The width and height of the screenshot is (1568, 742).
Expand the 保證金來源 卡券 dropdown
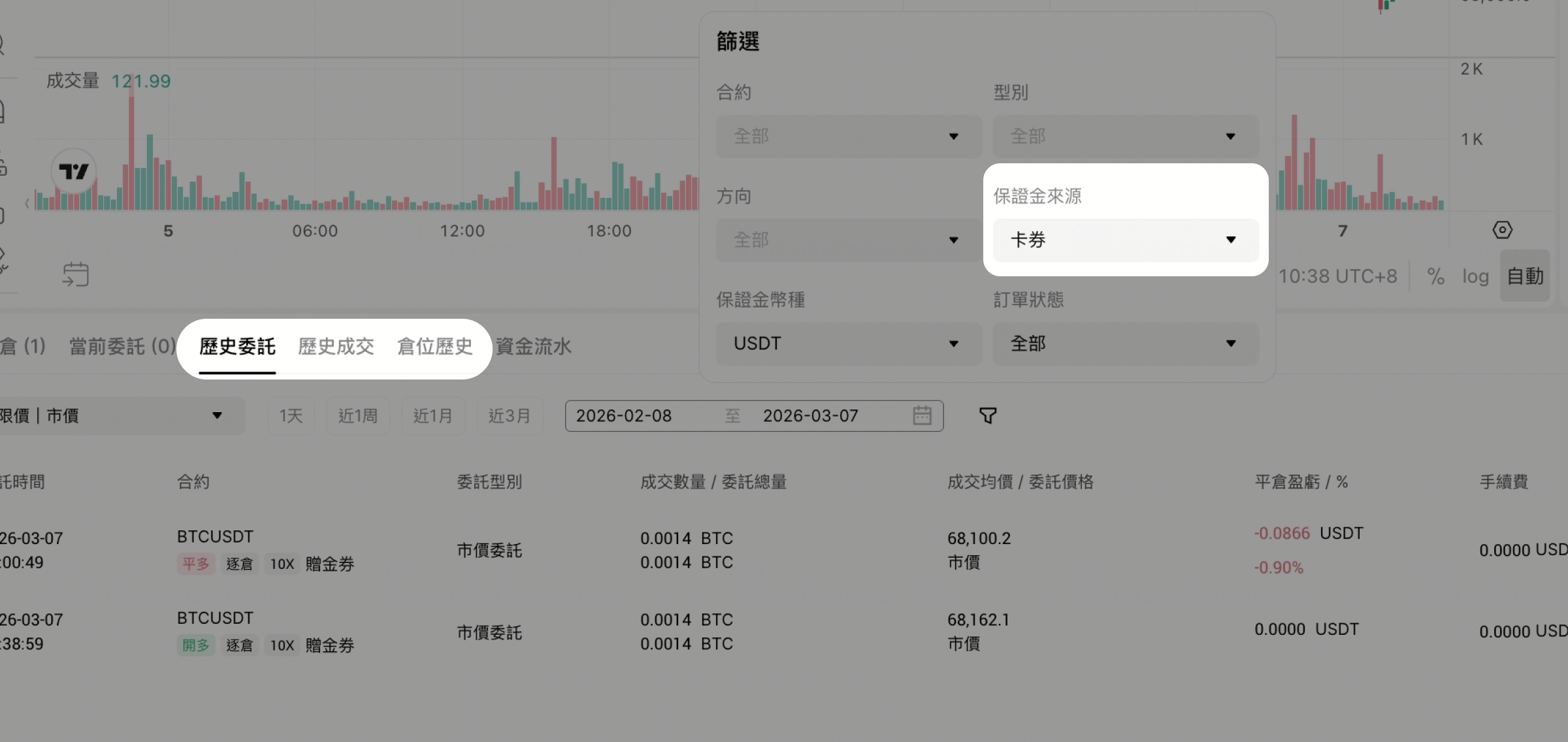(x=1125, y=240)
